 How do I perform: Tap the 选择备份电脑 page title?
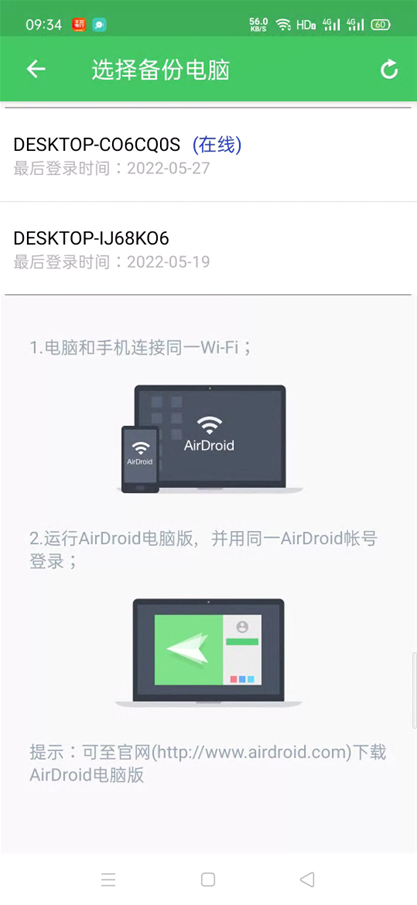tap(161, 70)
